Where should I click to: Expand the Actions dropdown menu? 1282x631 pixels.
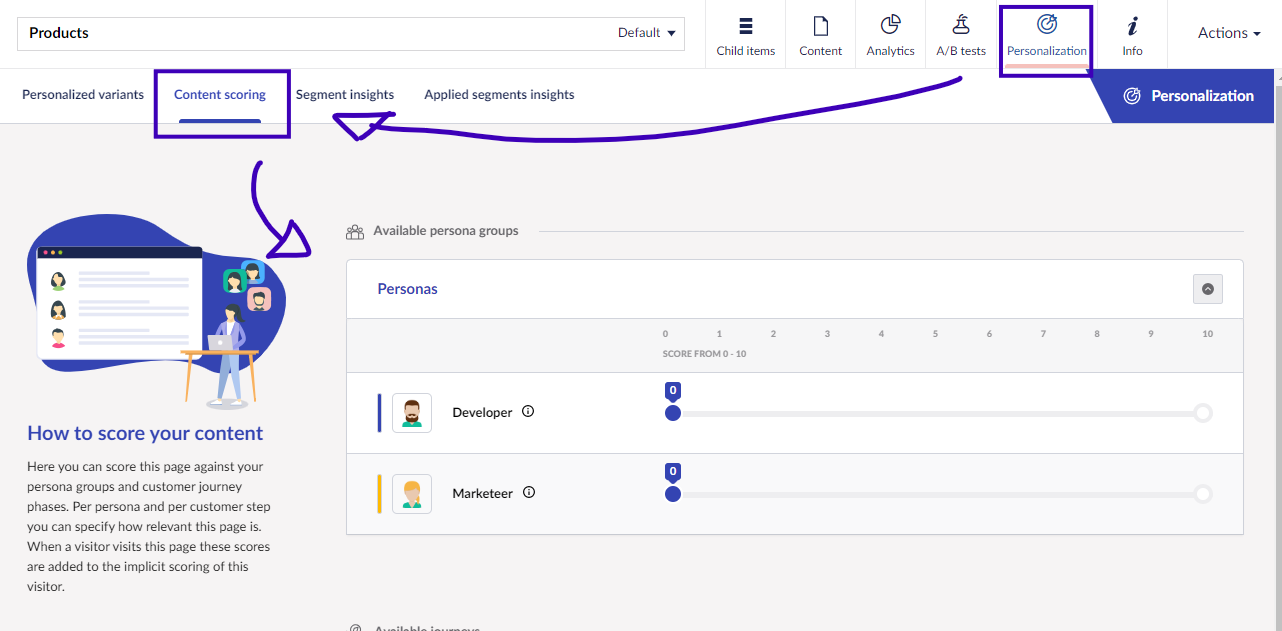pos(1228,33)
